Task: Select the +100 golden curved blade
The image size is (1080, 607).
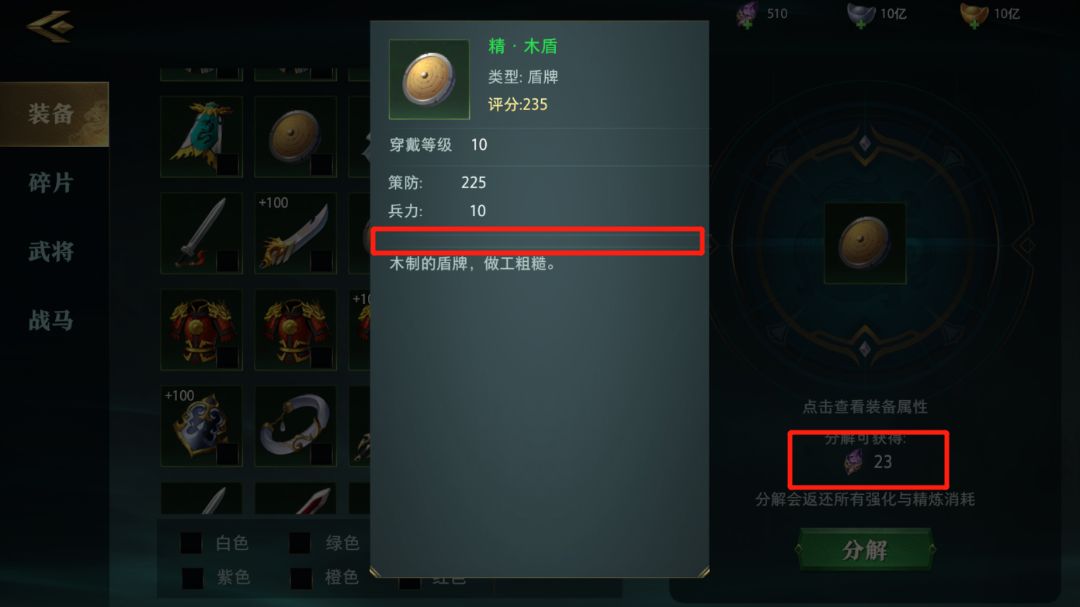Action: (x=295, y=233)
